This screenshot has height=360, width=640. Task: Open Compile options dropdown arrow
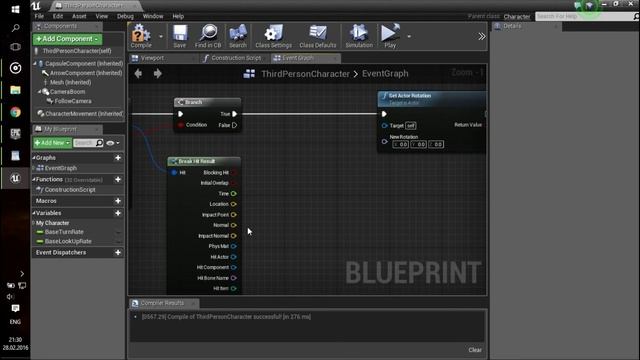pos(161,36)
